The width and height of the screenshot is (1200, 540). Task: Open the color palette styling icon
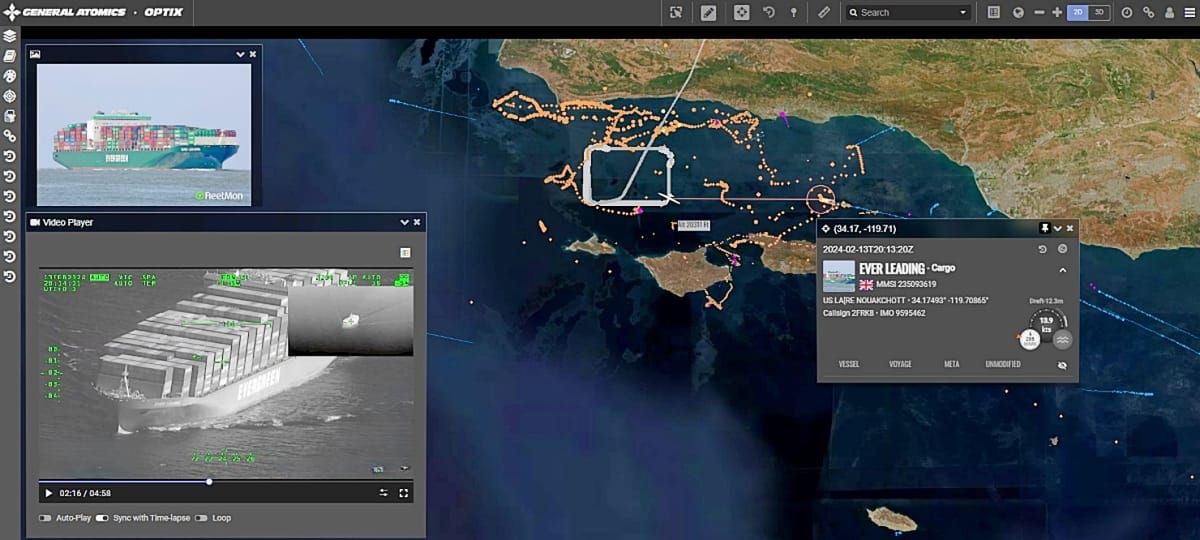point(10,75)
